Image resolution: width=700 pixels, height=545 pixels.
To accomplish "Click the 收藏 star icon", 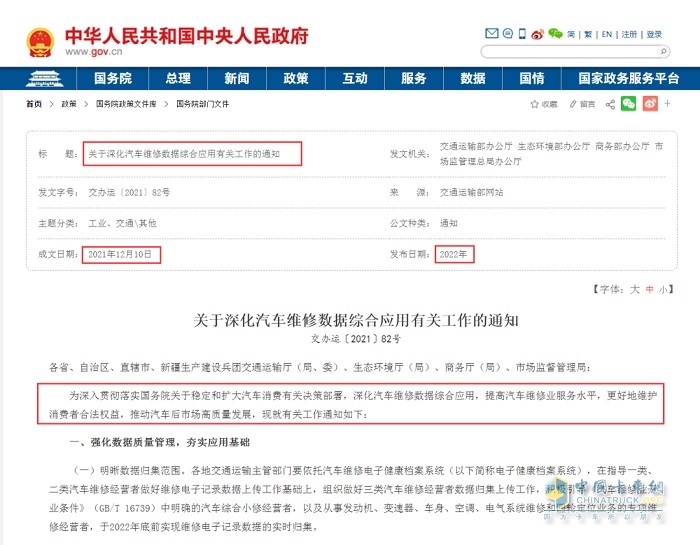I will click(x=534, y=104).
